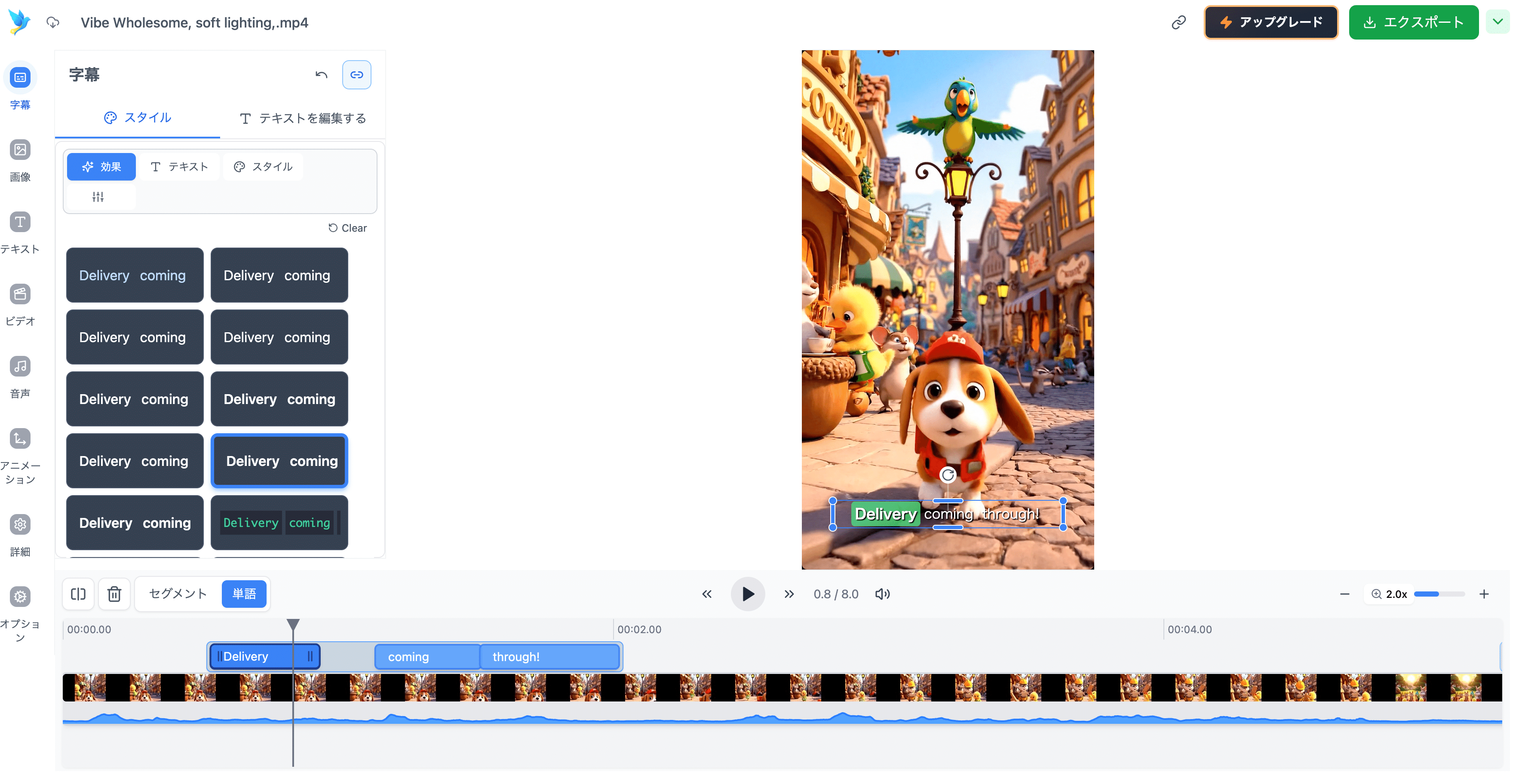Zoom in the timeline with plus
The width and height of the screenshot is (1522, 784).
click(x=1484, y=594)
